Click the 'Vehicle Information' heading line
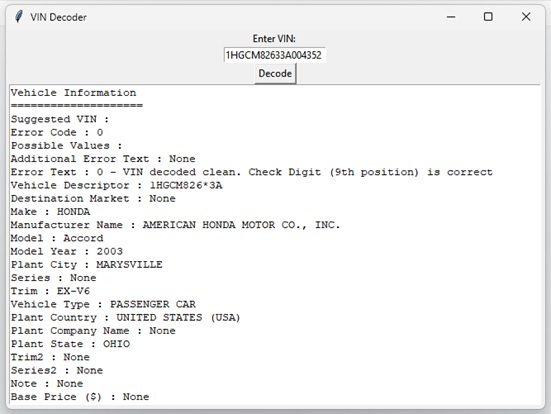The image size is (551, 414). click(73, 93)
